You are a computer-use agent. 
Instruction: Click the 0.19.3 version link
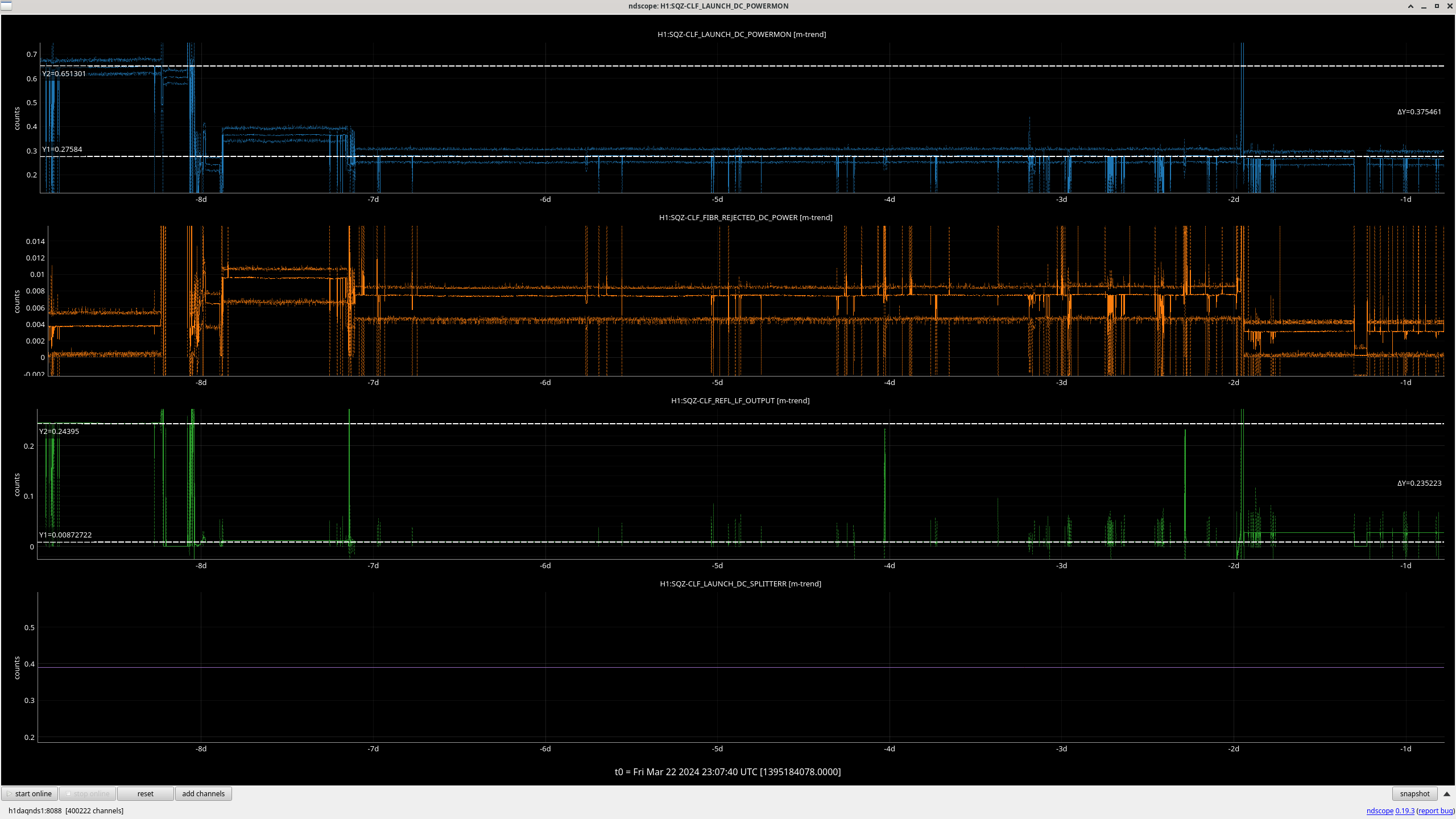click(1404, 810)
